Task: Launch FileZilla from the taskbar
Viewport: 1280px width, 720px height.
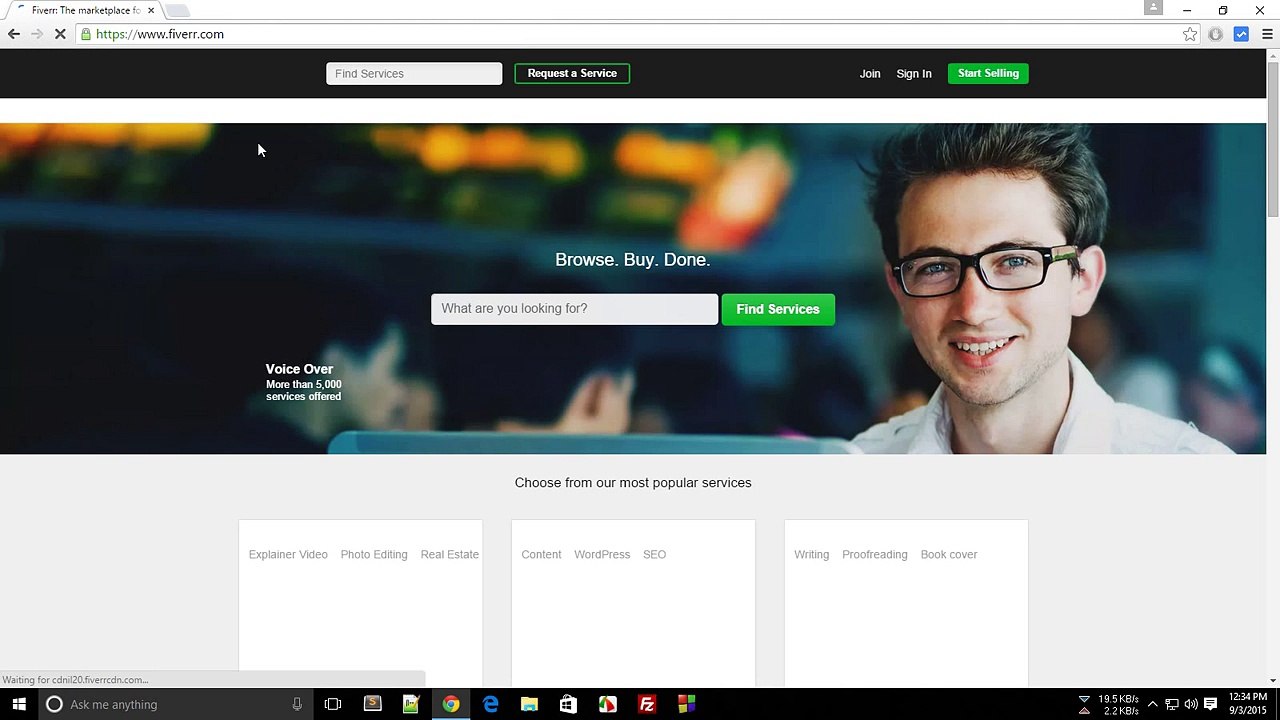Action: (647, 704)
